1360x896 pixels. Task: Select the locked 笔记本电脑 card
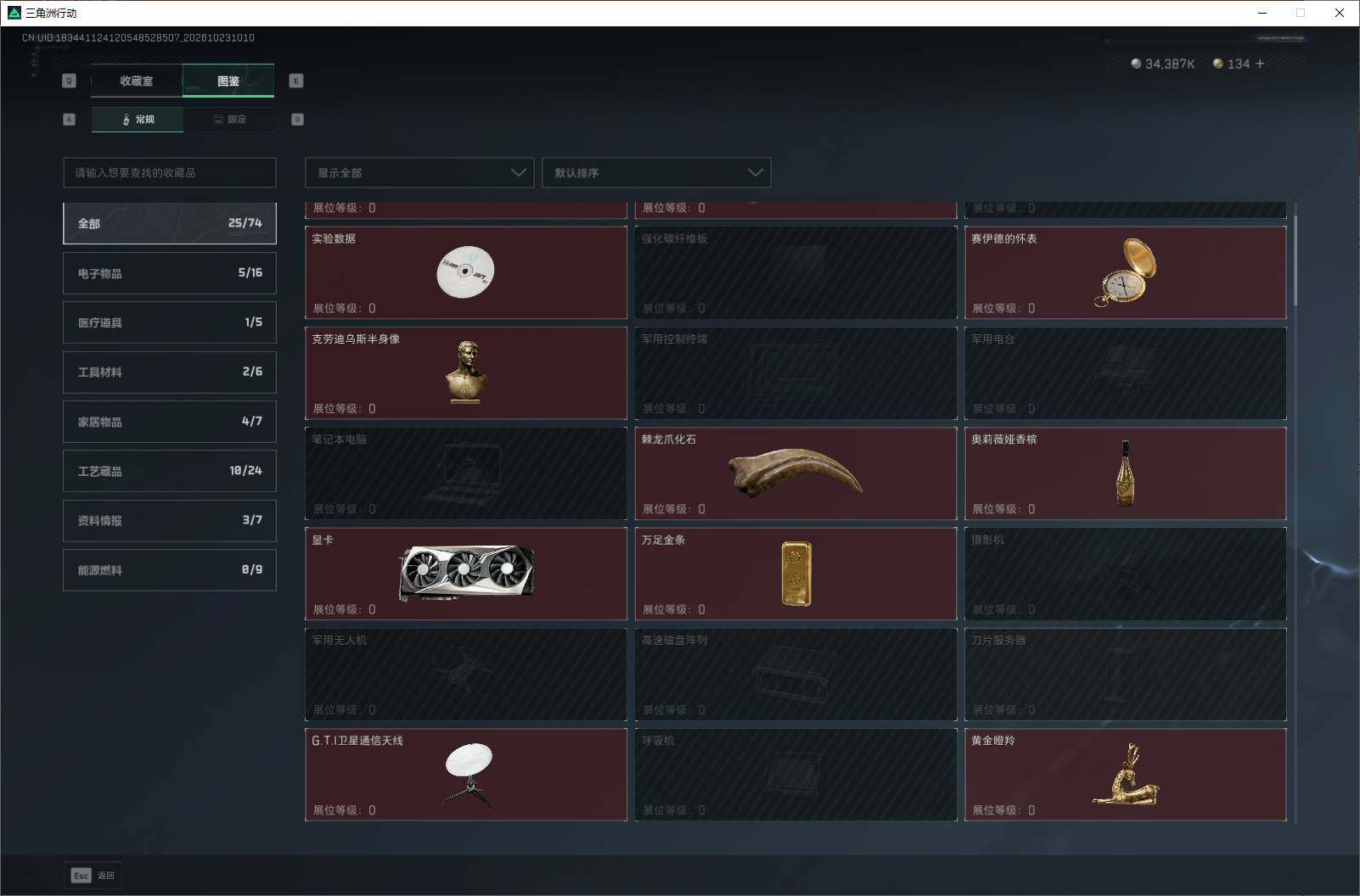[466, 473]
